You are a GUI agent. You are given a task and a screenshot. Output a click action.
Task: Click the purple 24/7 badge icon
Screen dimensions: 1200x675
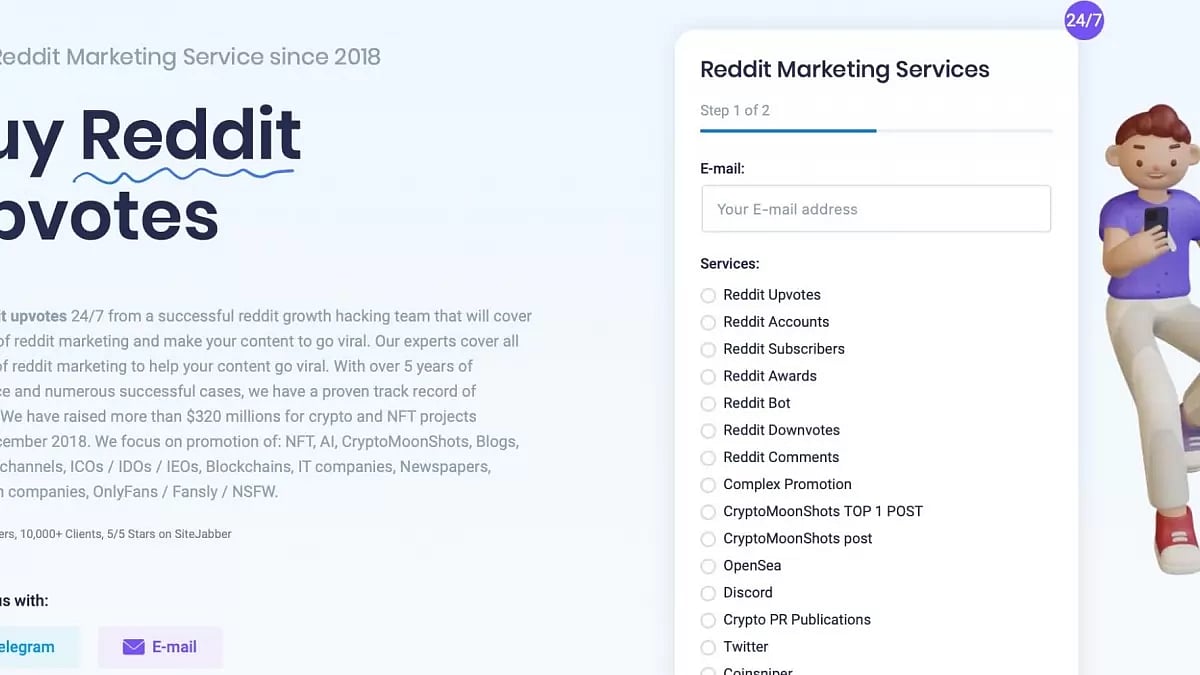tap(1084, 20)
